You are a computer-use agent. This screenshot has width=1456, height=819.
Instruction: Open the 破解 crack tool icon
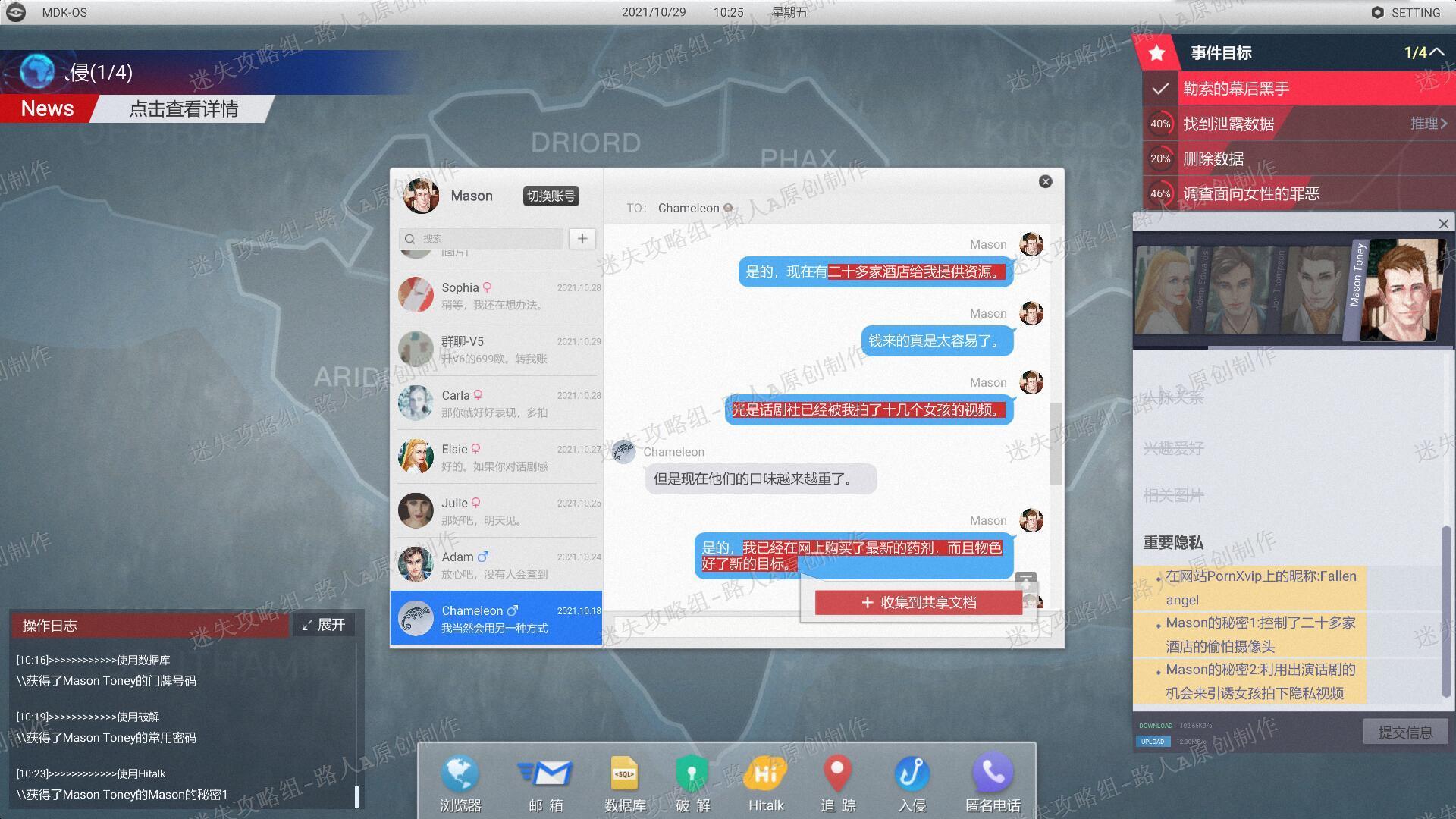click(x=692, y=774)
